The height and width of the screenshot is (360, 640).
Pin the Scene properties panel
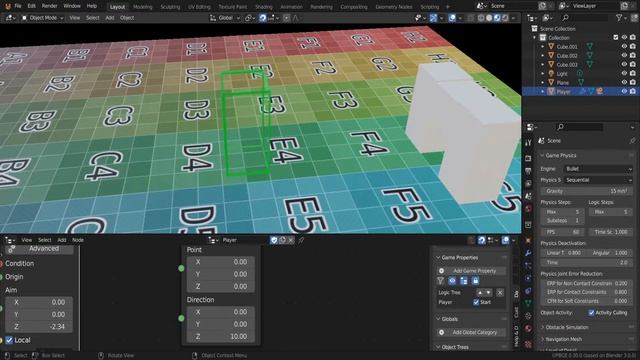[632, 141]
